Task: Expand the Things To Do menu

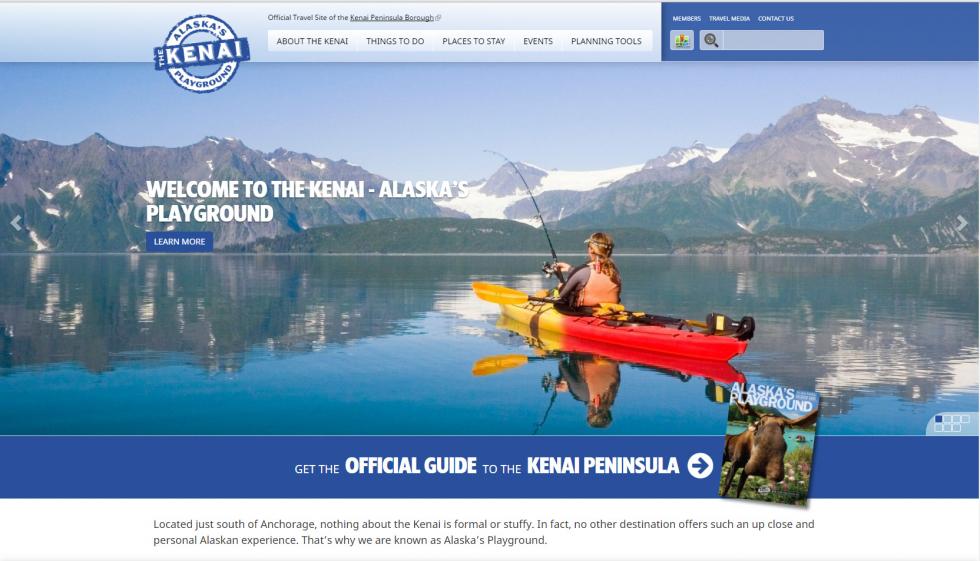Action: (395, 41)
